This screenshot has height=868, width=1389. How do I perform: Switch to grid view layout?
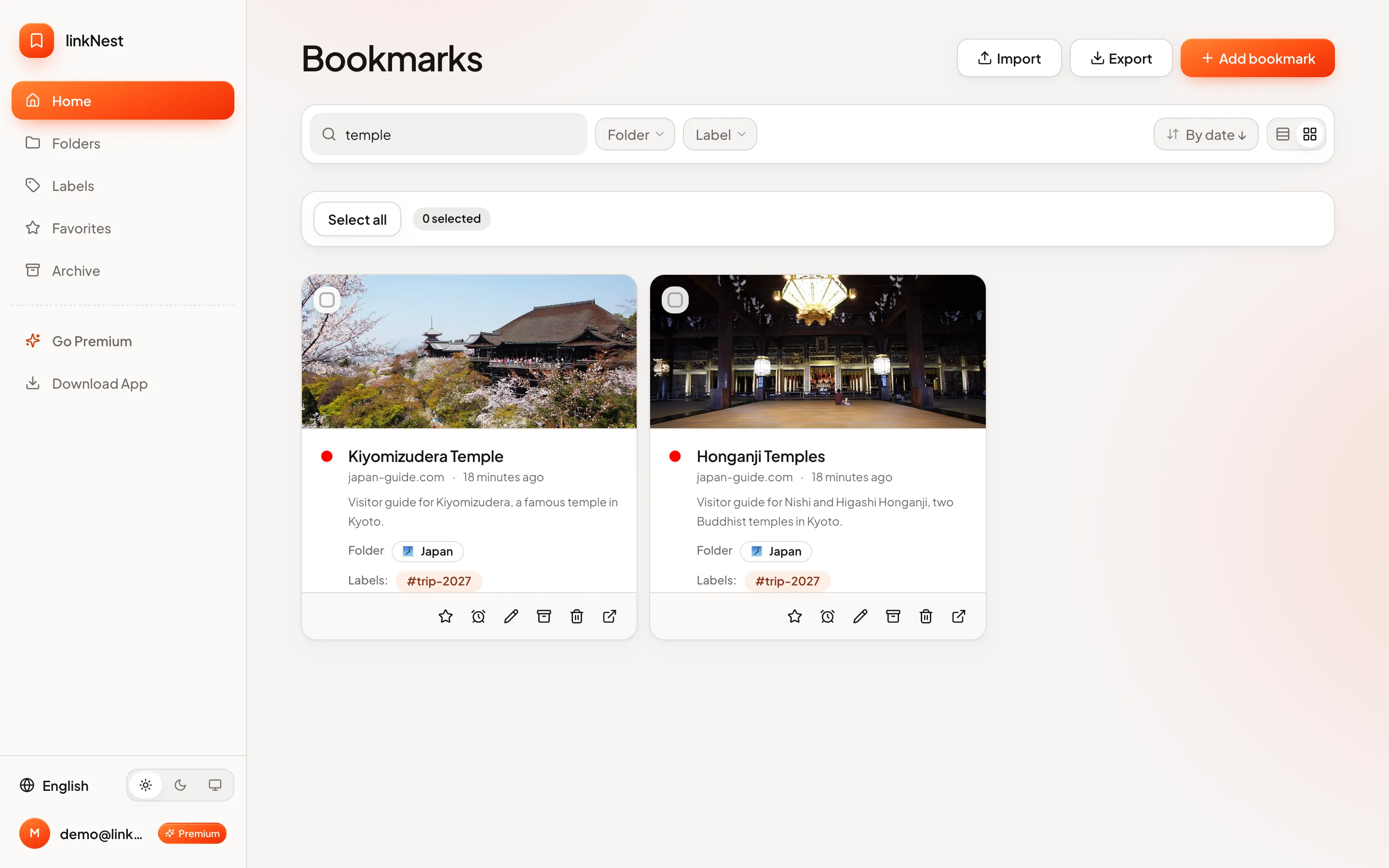1309,135
